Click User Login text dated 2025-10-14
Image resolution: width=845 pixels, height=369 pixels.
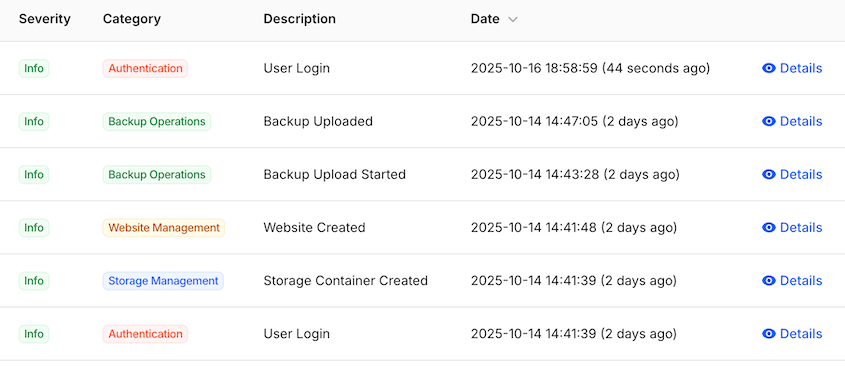pyautogui.click(x=296, y=334)
